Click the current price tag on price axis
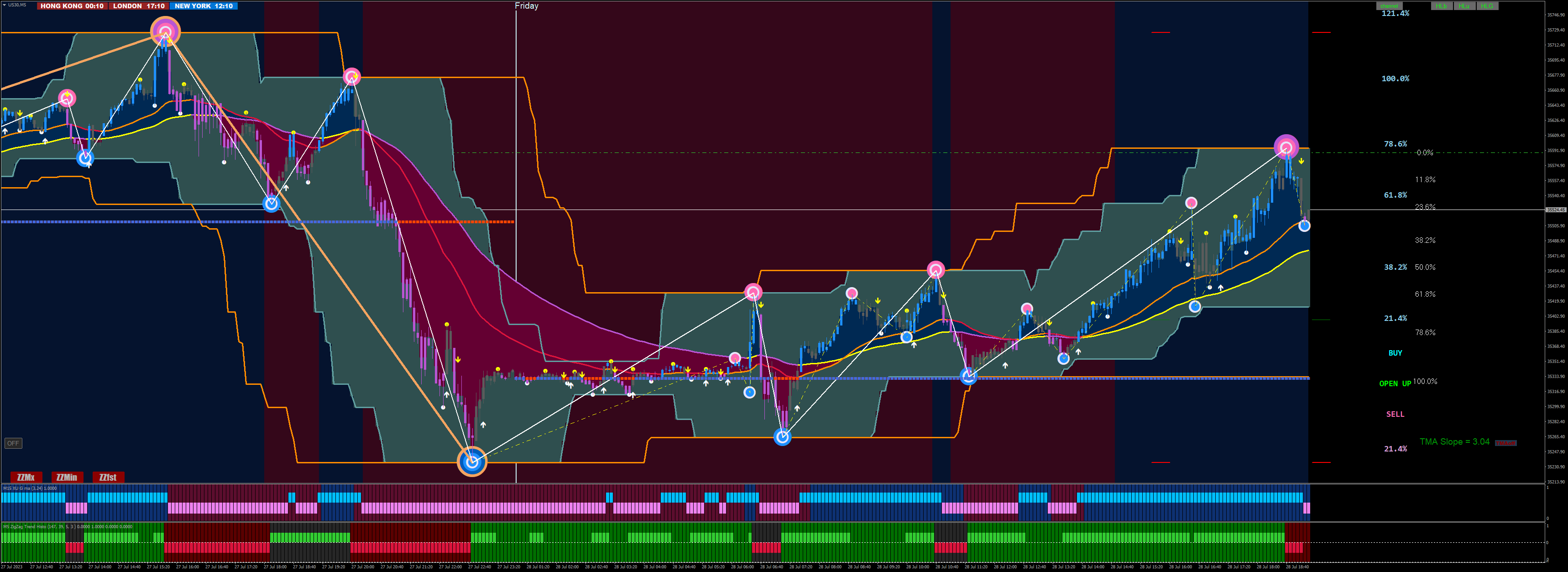This screenshot has width=1568, height=572. click(1556, 210)
